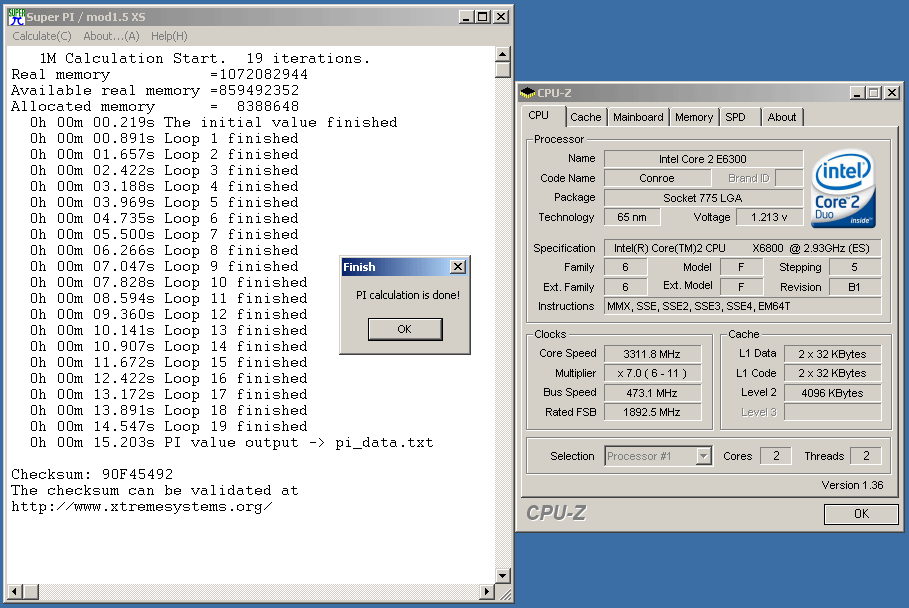909x608 pixels.
Task: Click the Super PI vertical scroll down arrow
Action: point(503,576)
